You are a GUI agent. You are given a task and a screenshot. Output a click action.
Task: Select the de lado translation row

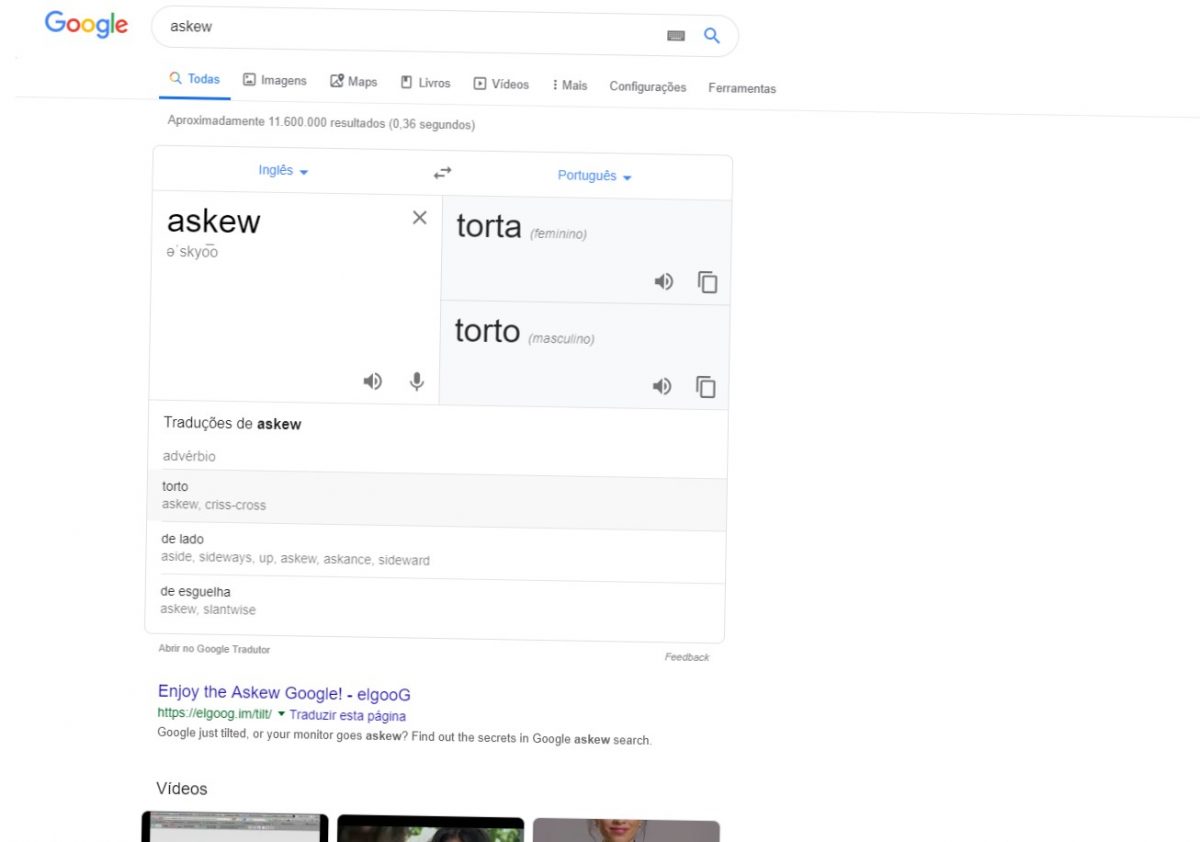tap(436, 552)
